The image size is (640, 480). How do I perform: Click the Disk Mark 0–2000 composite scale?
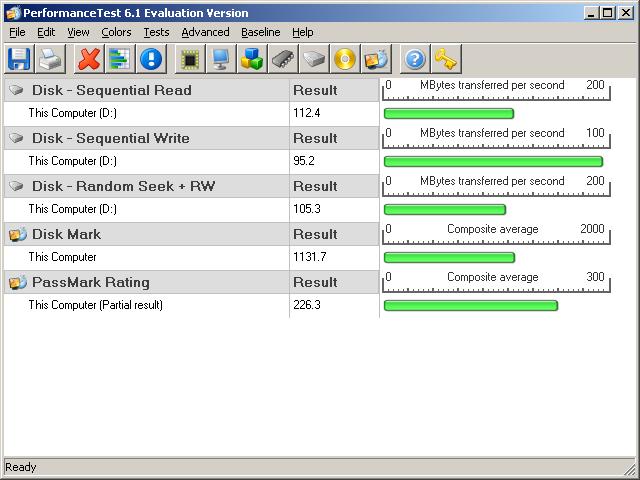496,234
